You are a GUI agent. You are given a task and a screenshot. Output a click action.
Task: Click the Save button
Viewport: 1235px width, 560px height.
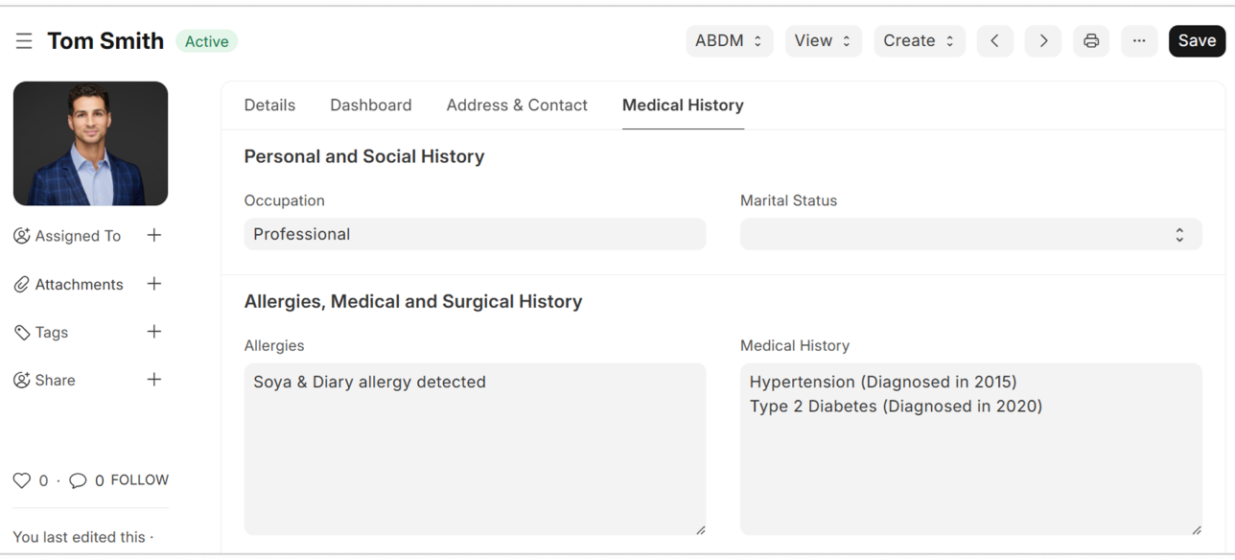pos(1196,41)
